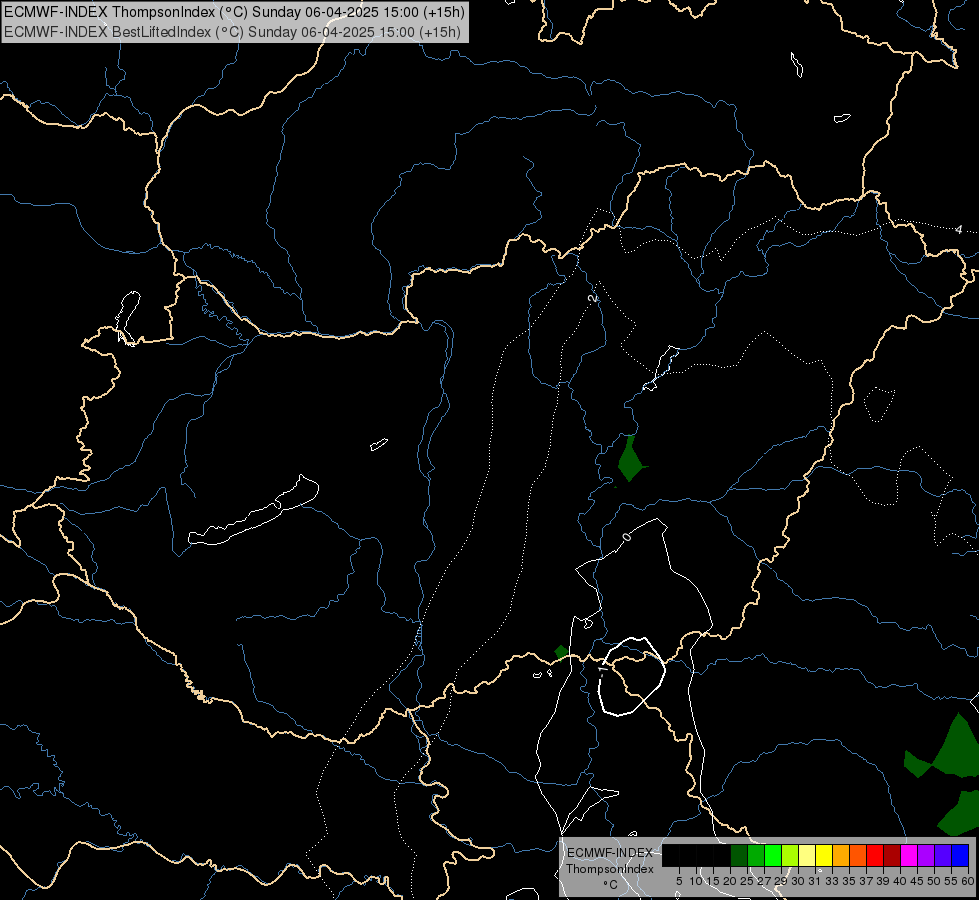Click the medium green 25–27 legend swatch

tap(756, 855)
